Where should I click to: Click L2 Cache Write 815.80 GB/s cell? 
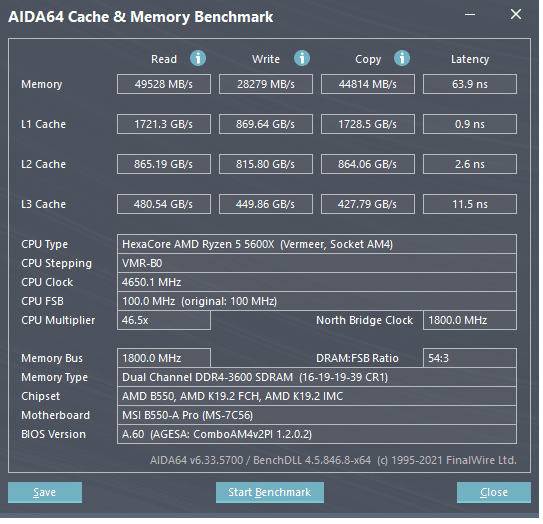[x=266, y=164]
